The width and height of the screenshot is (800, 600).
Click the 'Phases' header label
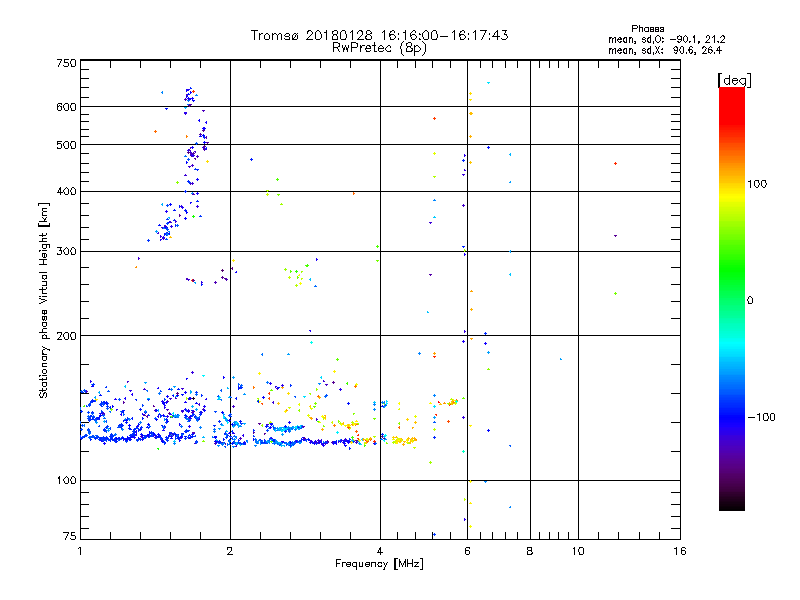(647, 29)
